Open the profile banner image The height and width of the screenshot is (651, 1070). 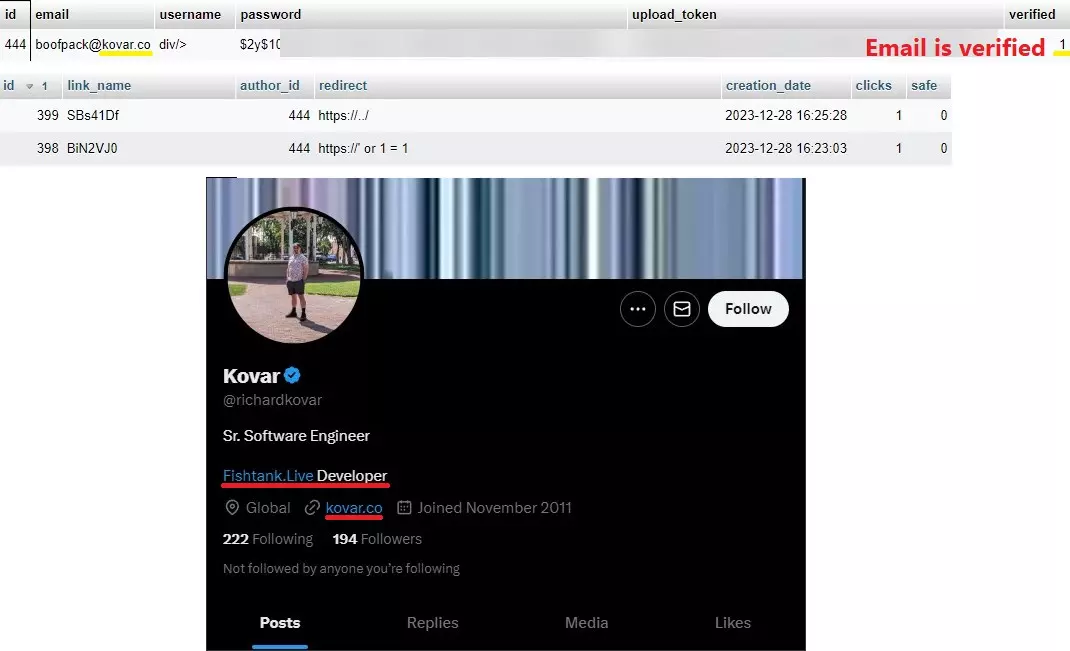pos(506,228)
